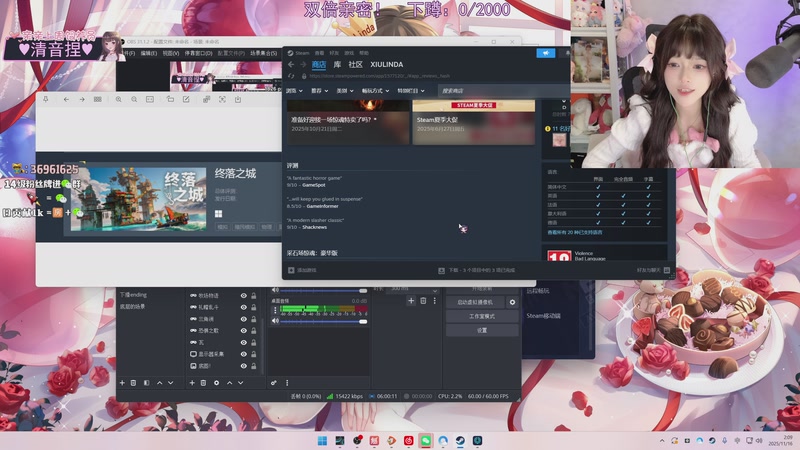Viewport: 800px width, 450px height.
Task: Toggle visibility of 三角洲 source
Action: click(x=243, y=319)
